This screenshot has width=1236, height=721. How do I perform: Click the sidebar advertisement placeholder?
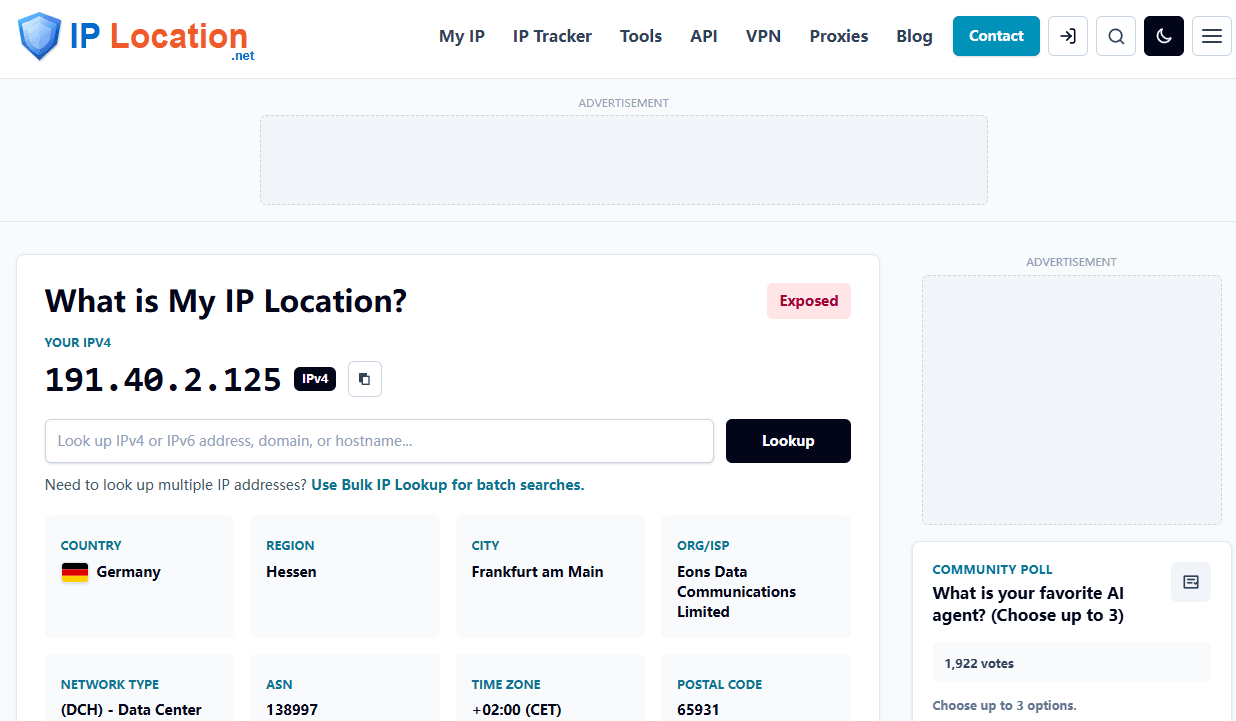(1072, 400)
